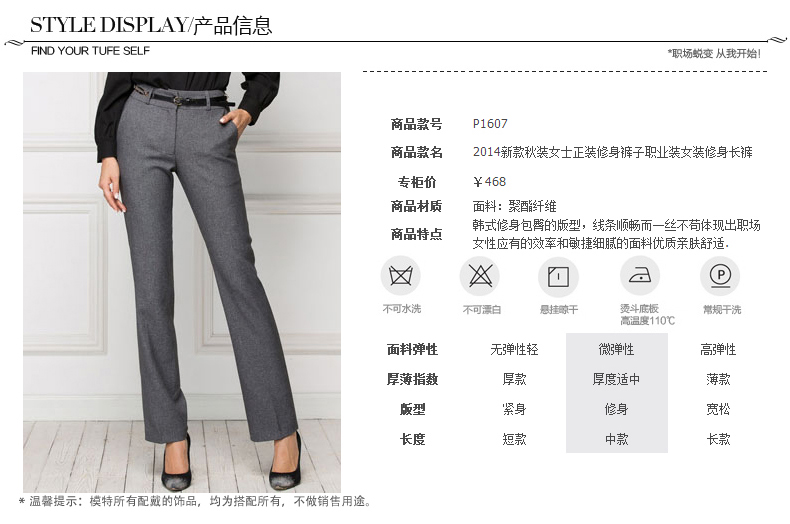Screen dimensions: 790x524
Task: Click the ￥468 counter price
Action: click(490, 181)
